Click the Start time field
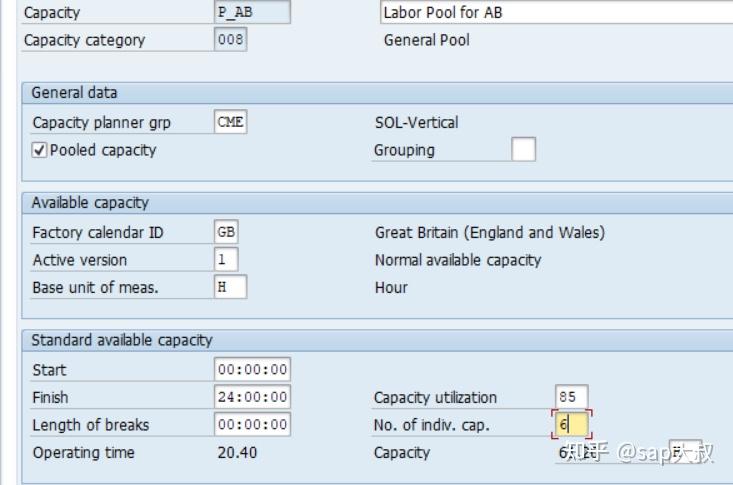733x485 pixels. pos(253,369)
